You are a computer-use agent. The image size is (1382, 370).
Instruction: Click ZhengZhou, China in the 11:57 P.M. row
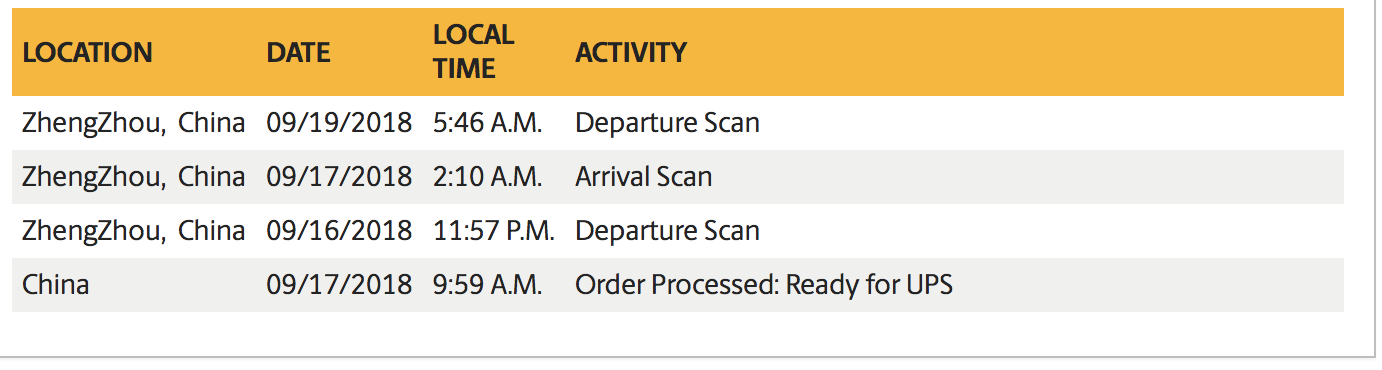(133, 231)
